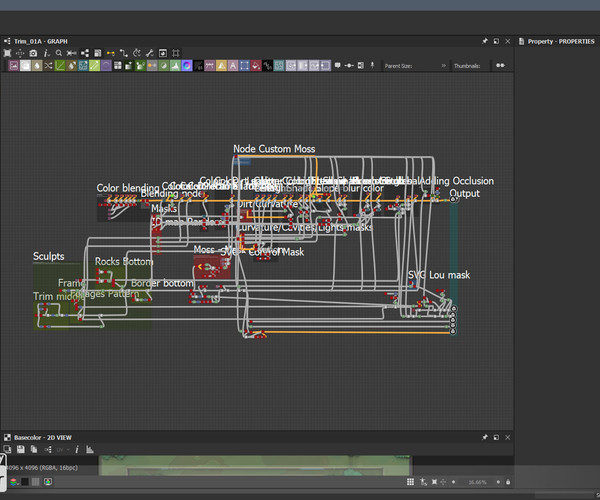The image size is (600, 500).
Task: Add the FX-Map node icon
Action: (x=117, y=66)
